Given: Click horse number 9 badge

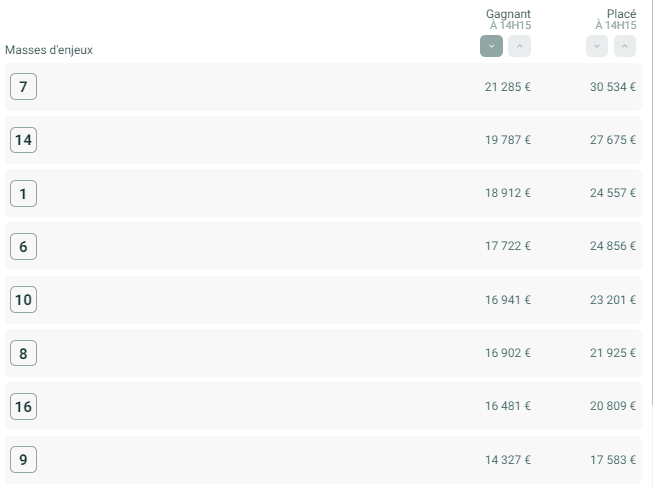Looking at the screenshot, I should click(23, 460).
